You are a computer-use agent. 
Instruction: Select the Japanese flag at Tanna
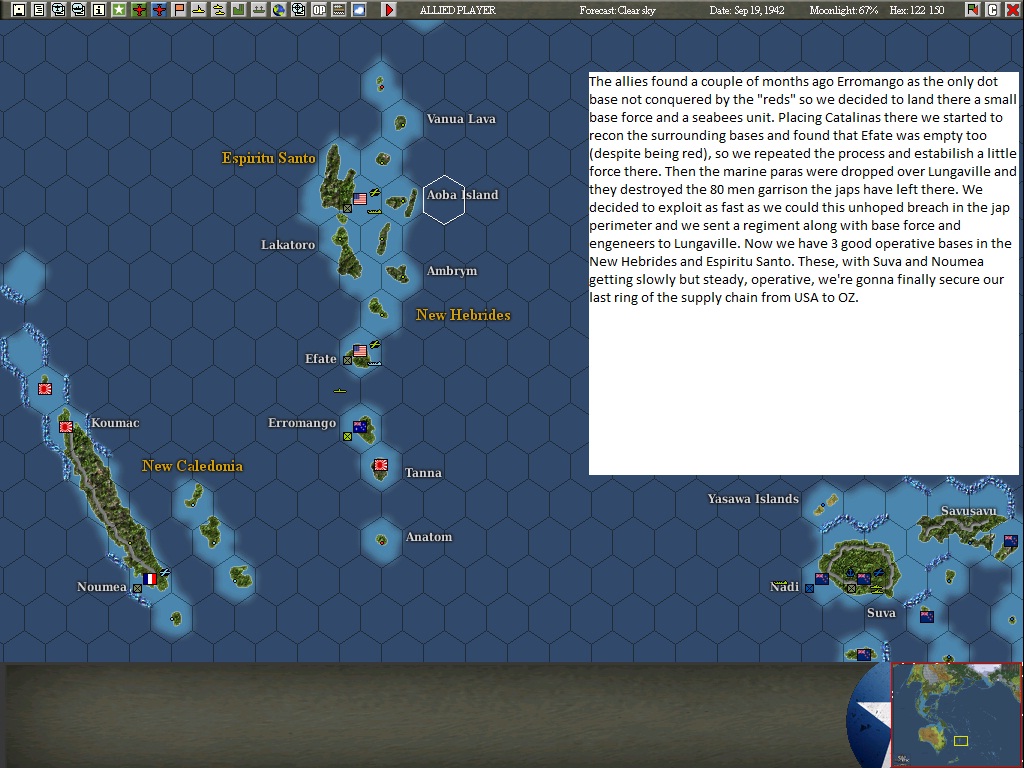click(x=381, y=465)
